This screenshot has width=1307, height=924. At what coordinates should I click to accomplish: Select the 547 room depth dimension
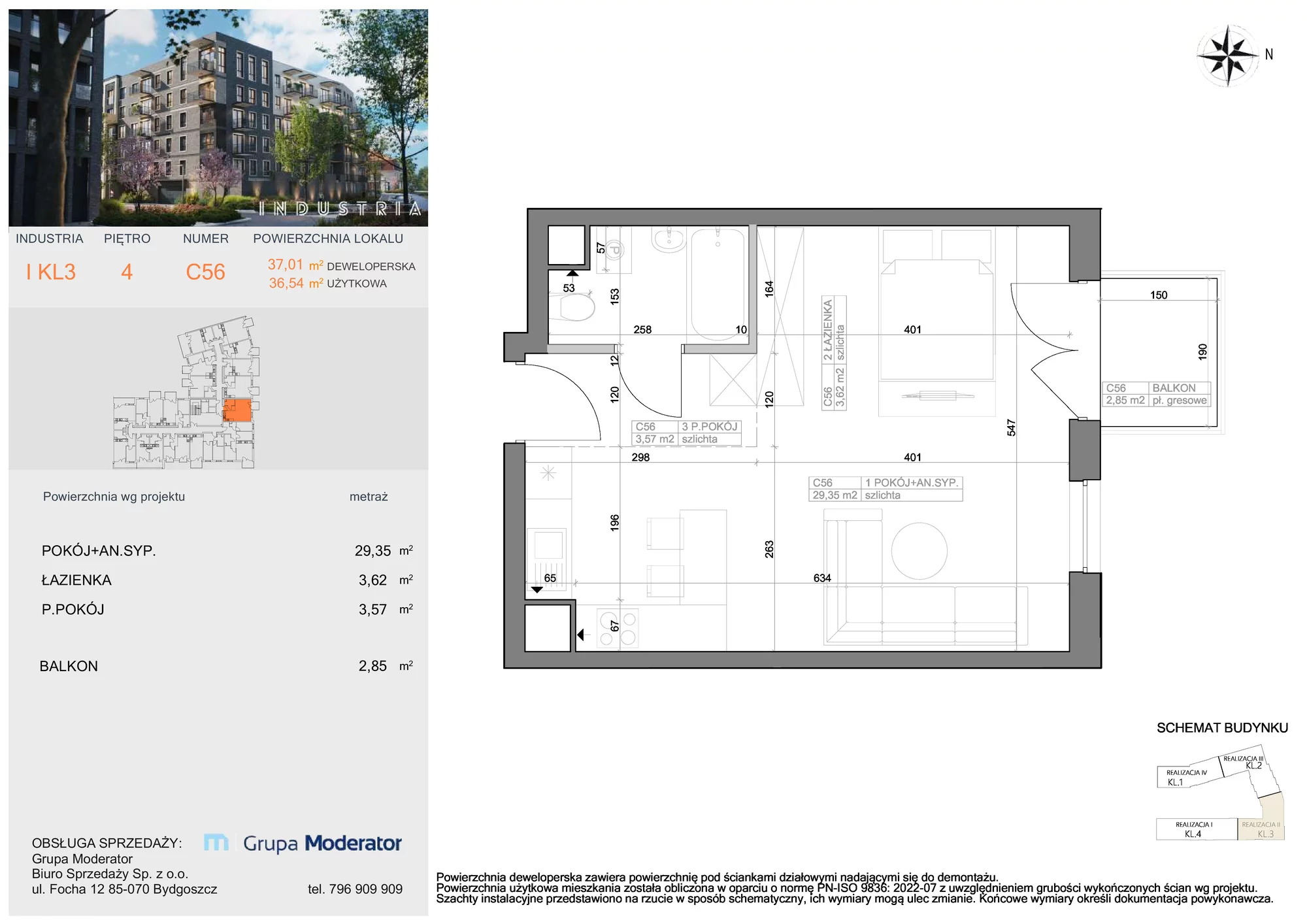click(x=1011, y=427)
